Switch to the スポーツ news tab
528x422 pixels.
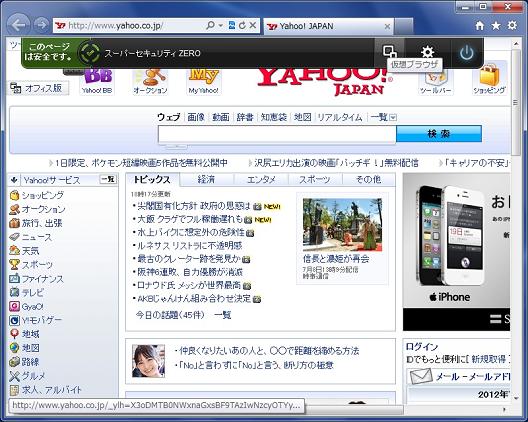click(315, 180)
